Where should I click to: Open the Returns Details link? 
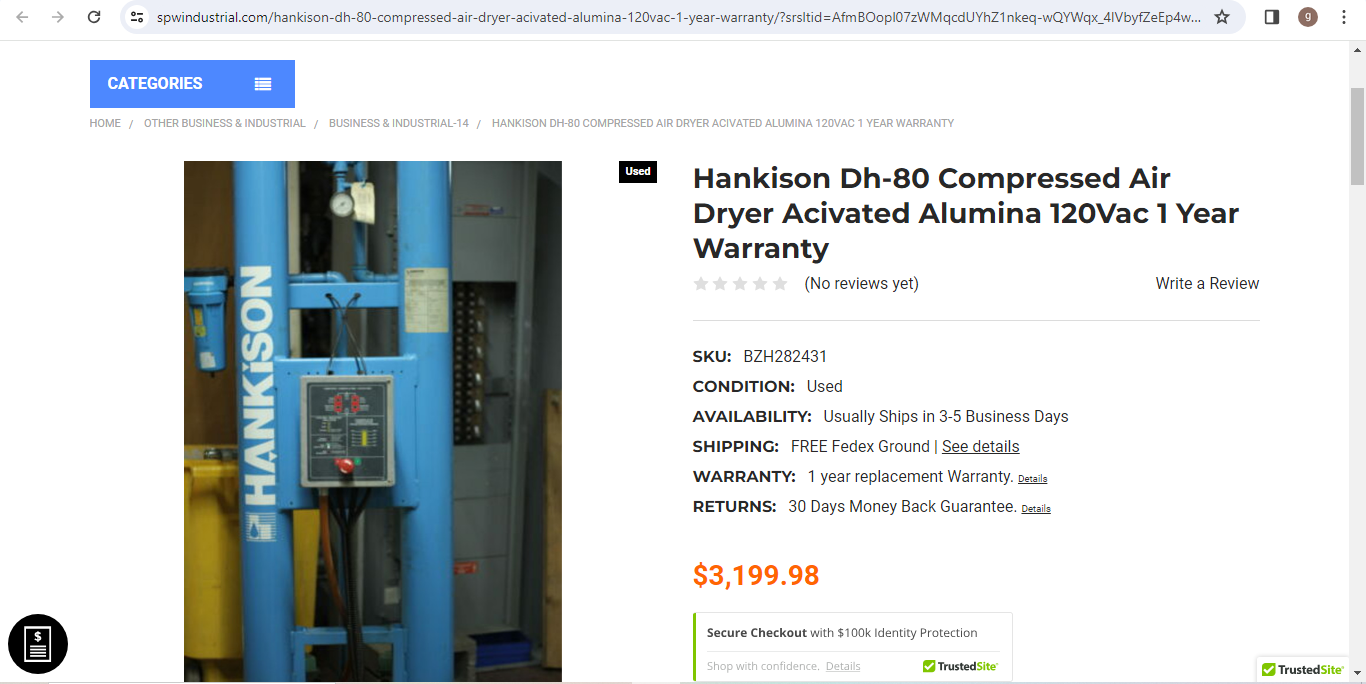click(1036, 509)
